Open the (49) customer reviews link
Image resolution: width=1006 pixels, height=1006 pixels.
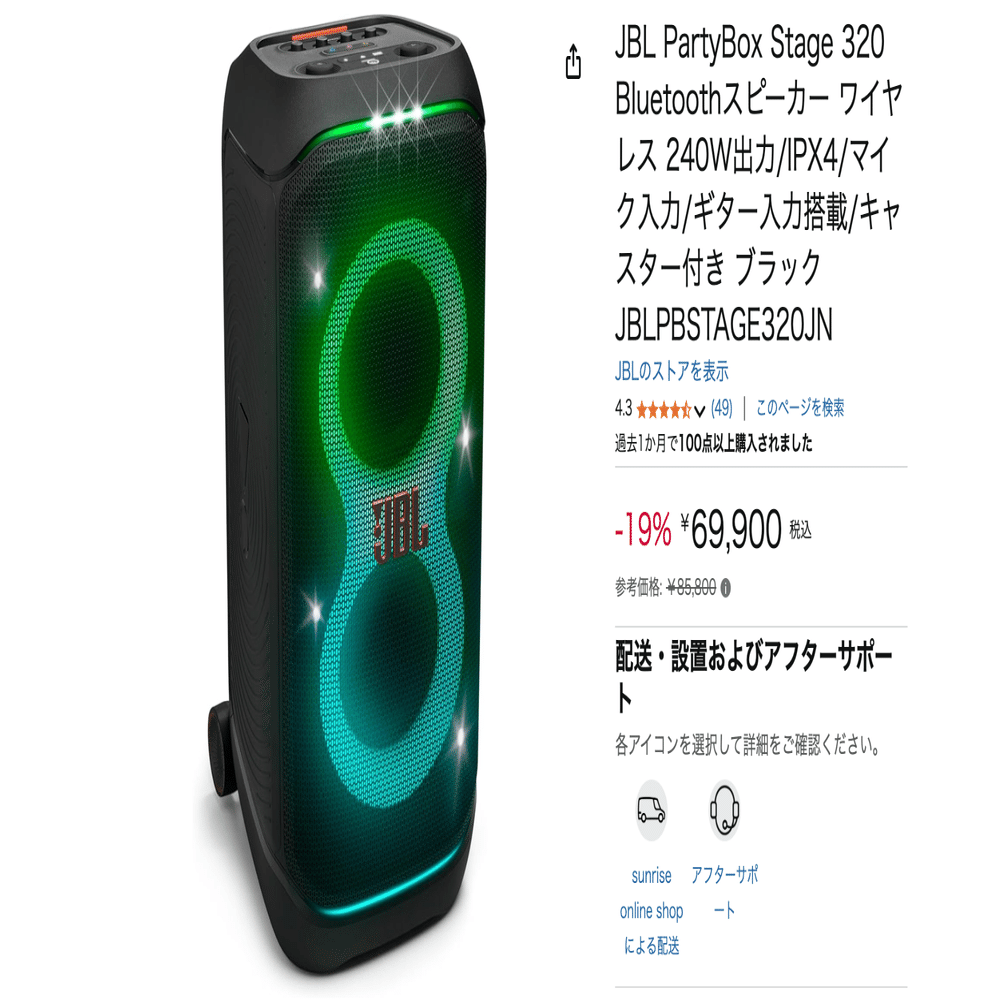point(722,408)
